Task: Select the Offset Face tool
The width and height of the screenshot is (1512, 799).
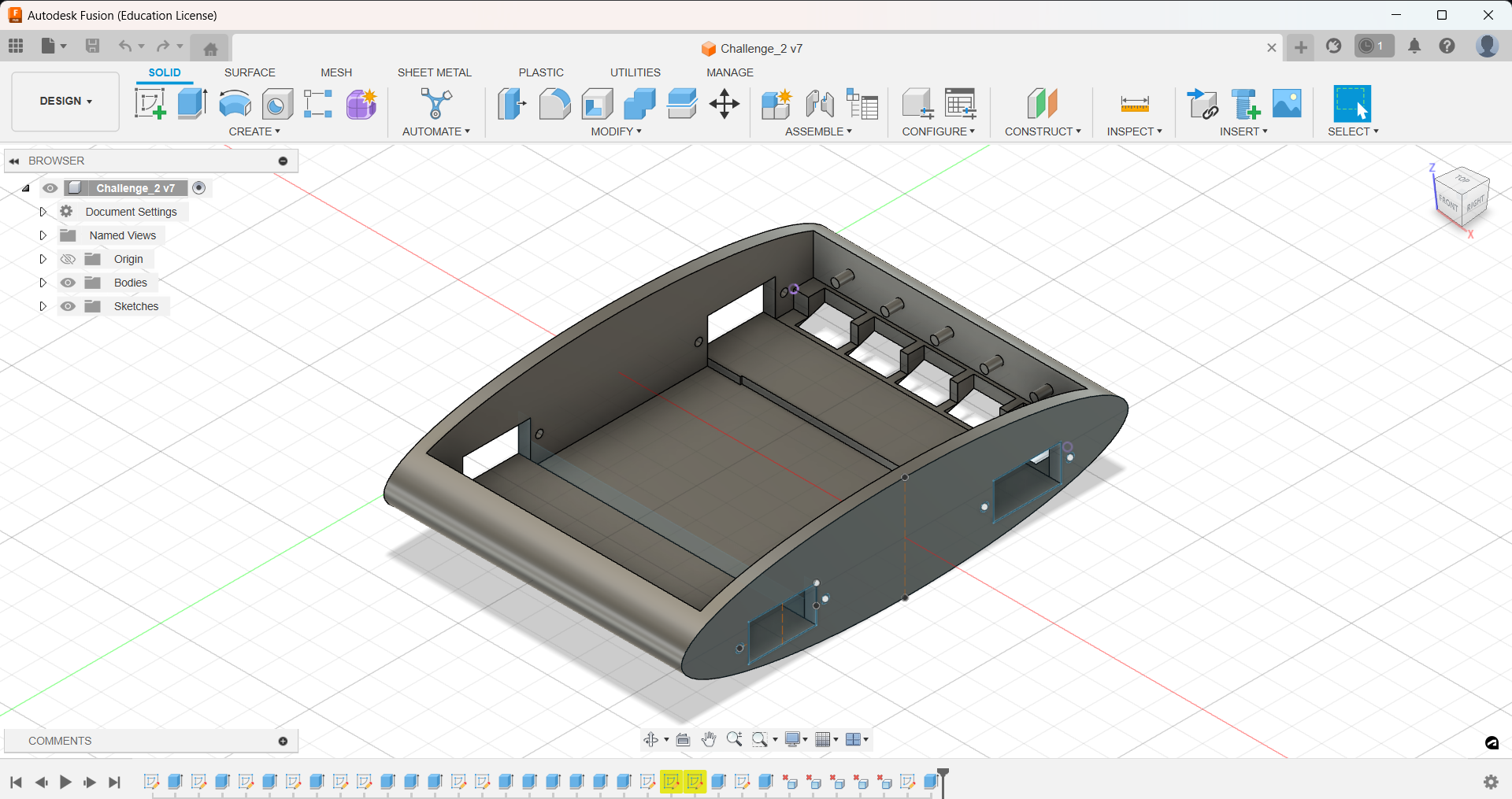Action: click(682, 103)
